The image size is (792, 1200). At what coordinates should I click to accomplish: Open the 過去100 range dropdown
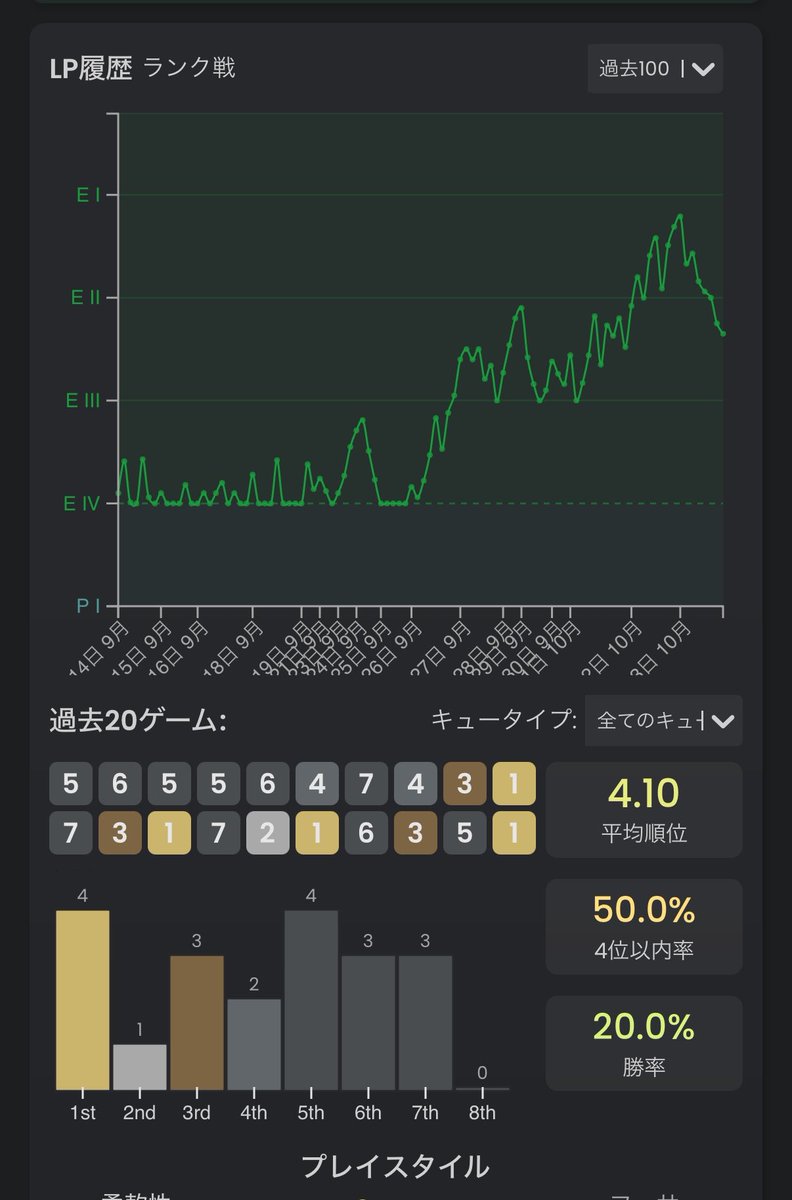655,69
